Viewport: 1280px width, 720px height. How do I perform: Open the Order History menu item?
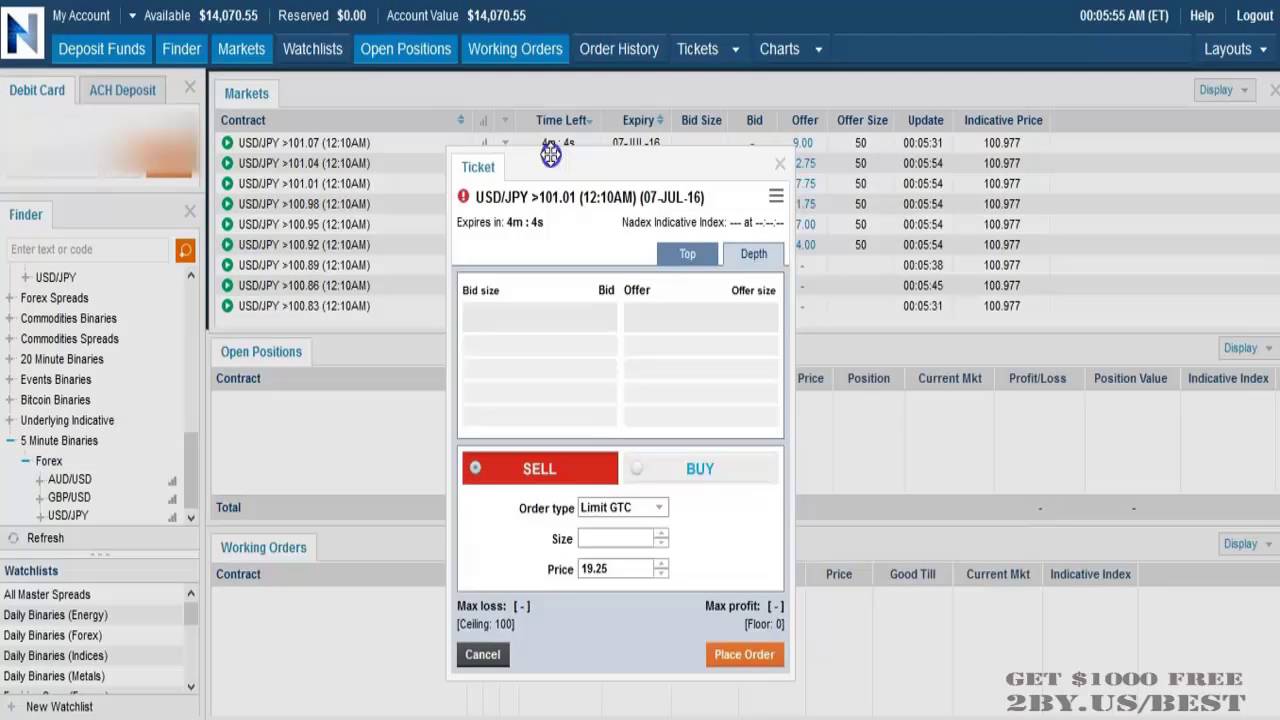click(x=619, y=49)
